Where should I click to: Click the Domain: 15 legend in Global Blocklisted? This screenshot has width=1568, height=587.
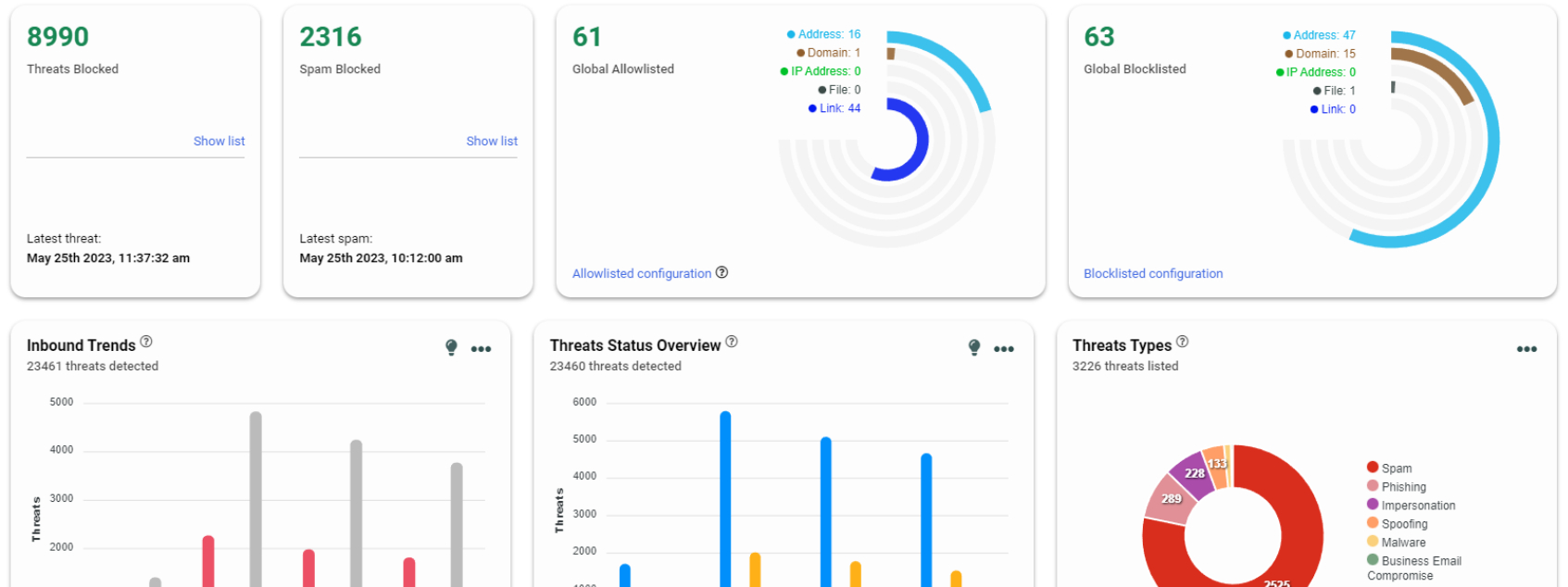1320,54
